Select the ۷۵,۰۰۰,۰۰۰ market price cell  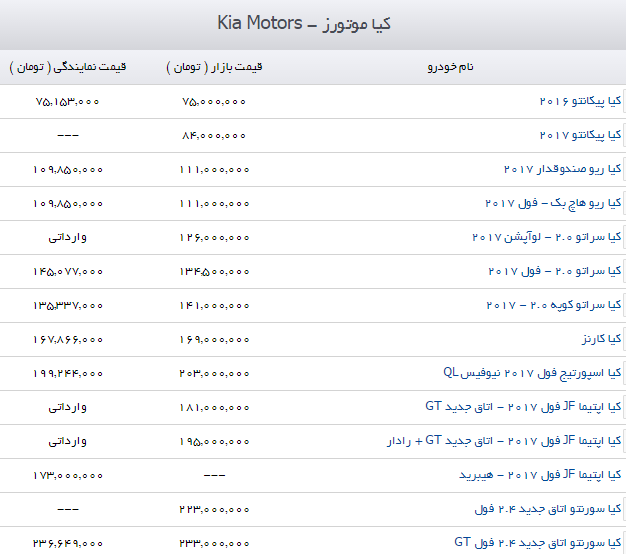[x=214, y=102]
